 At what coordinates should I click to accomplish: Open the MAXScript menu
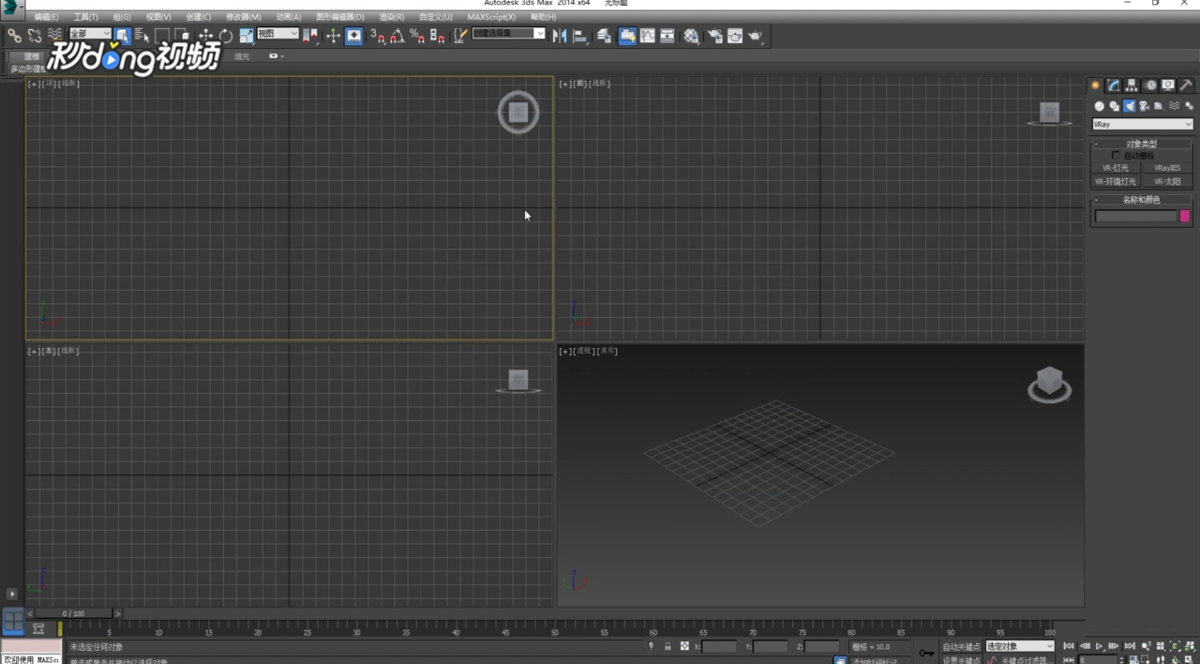pyautogui.click(x=492, y=17)
